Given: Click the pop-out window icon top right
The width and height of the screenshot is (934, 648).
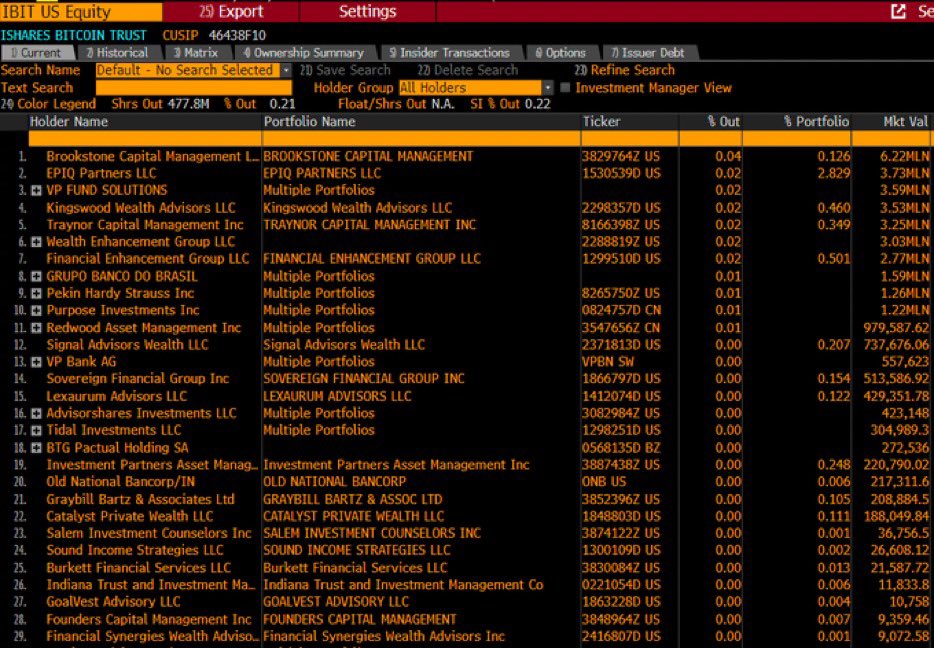Looking at the screenshot, I should (894, 11).
